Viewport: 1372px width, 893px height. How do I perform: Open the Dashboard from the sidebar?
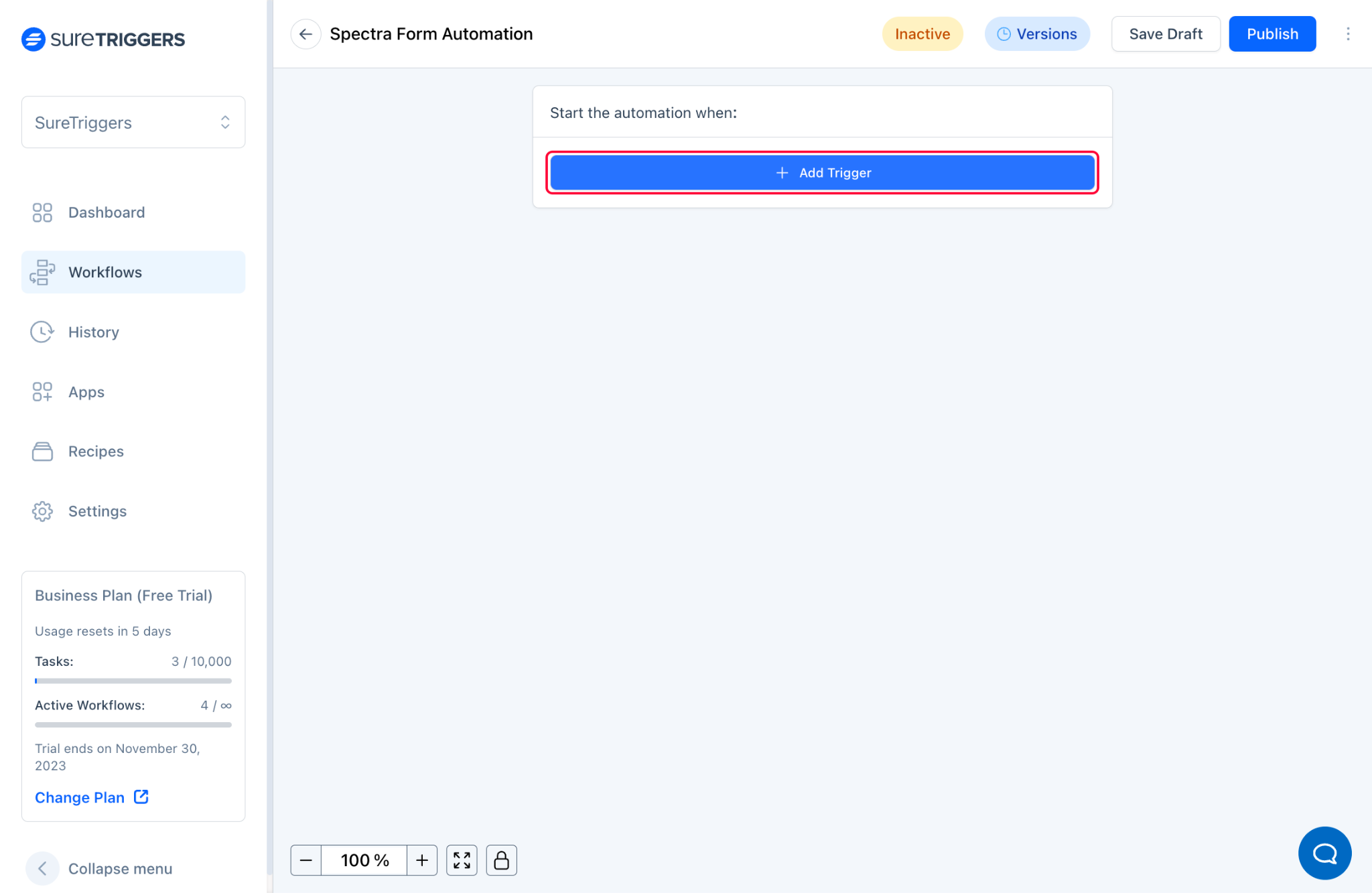[x=106, y=212]
